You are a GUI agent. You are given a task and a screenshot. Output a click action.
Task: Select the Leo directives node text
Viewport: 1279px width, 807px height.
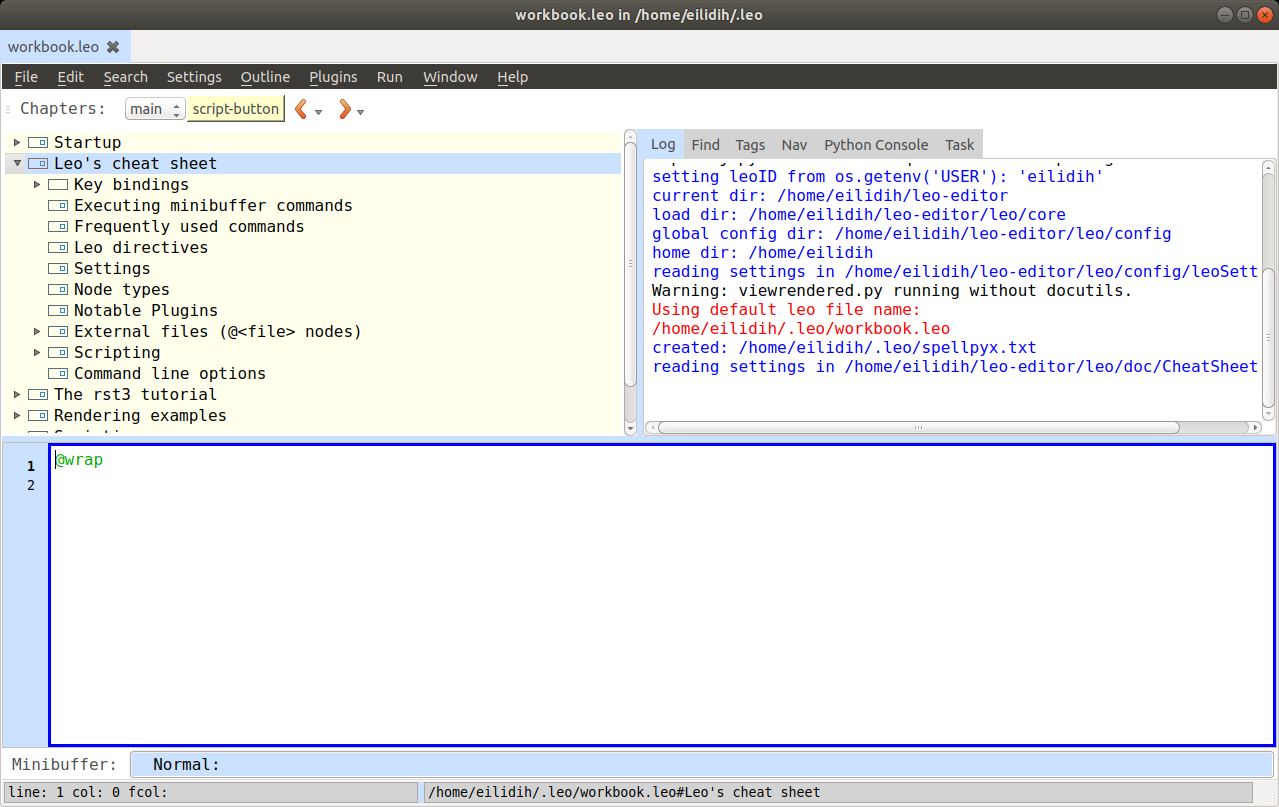click(141, 248)
